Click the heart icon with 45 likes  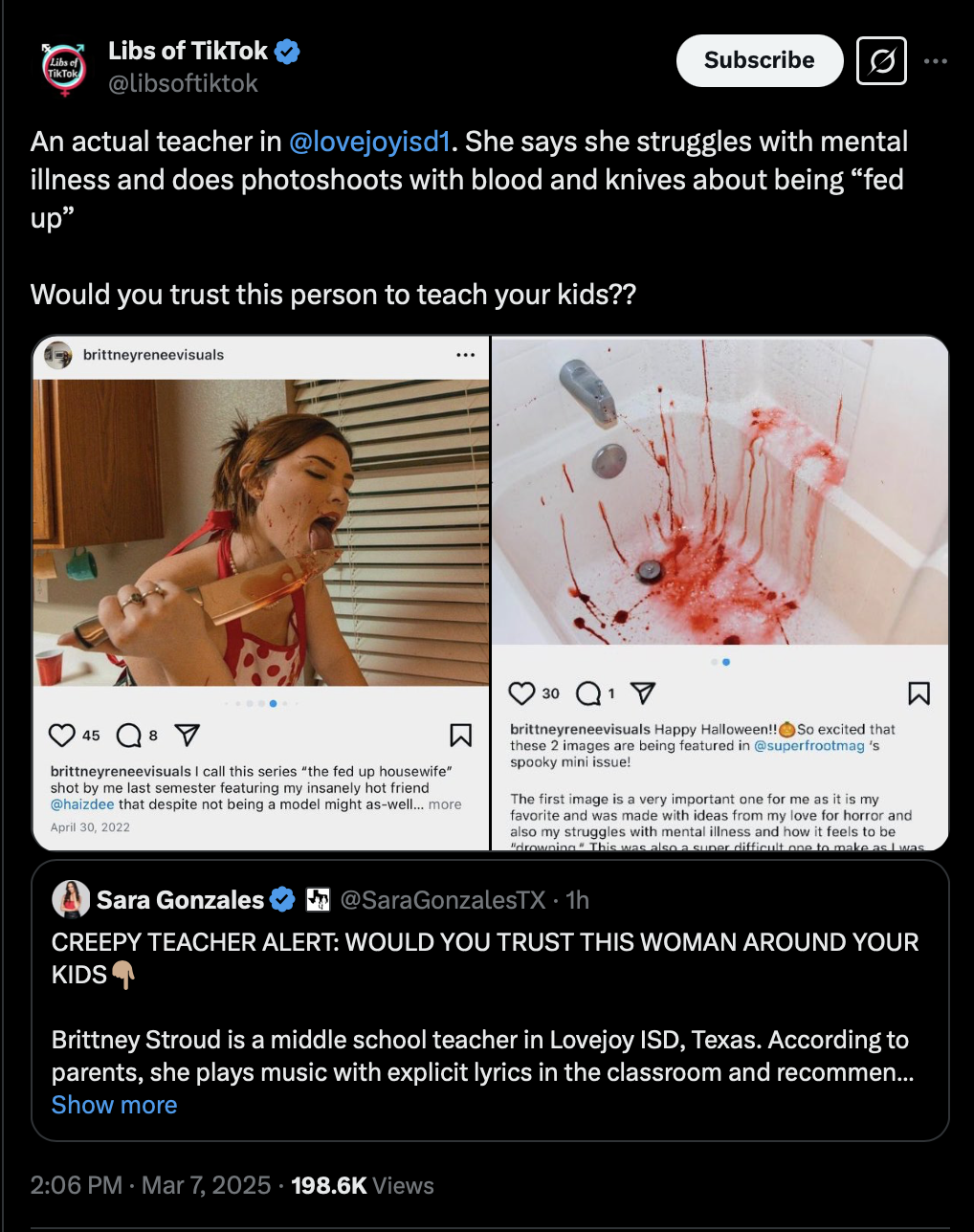pos(62,735)
